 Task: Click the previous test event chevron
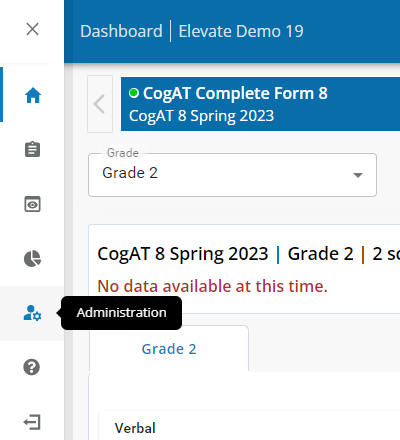pyautogui.click(x=100, y=104)
